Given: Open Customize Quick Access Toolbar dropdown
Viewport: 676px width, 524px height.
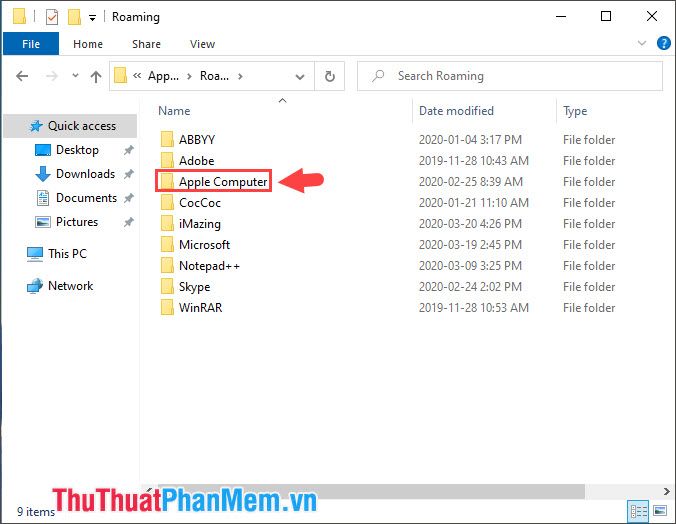Looking at the screenshot, I should pyautogui.click(x=92, y=17).
